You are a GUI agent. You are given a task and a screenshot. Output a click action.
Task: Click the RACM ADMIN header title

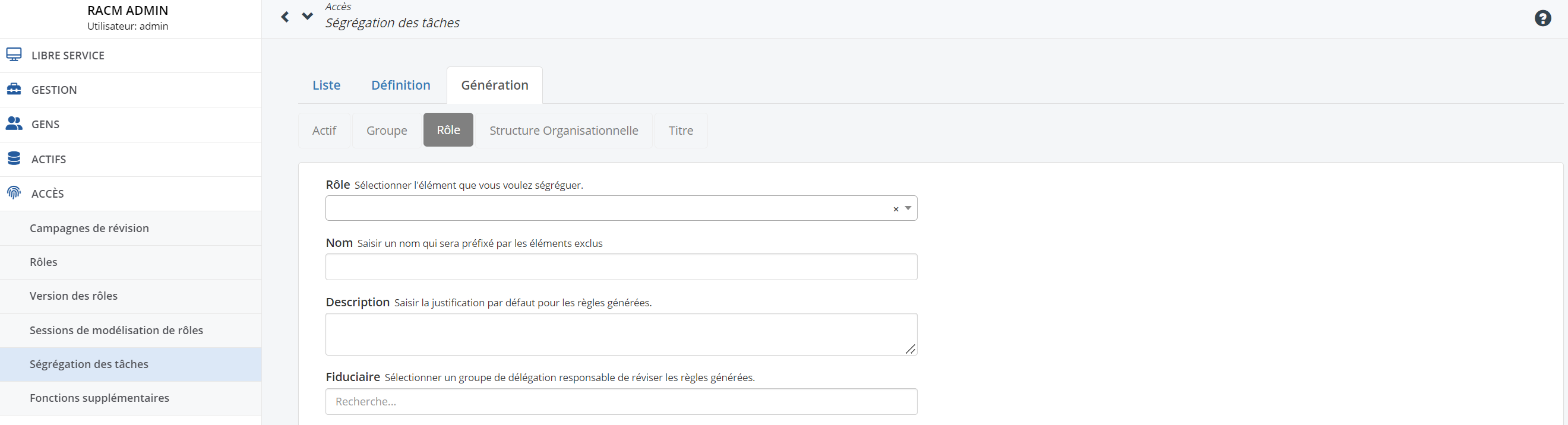pos(128,10)
